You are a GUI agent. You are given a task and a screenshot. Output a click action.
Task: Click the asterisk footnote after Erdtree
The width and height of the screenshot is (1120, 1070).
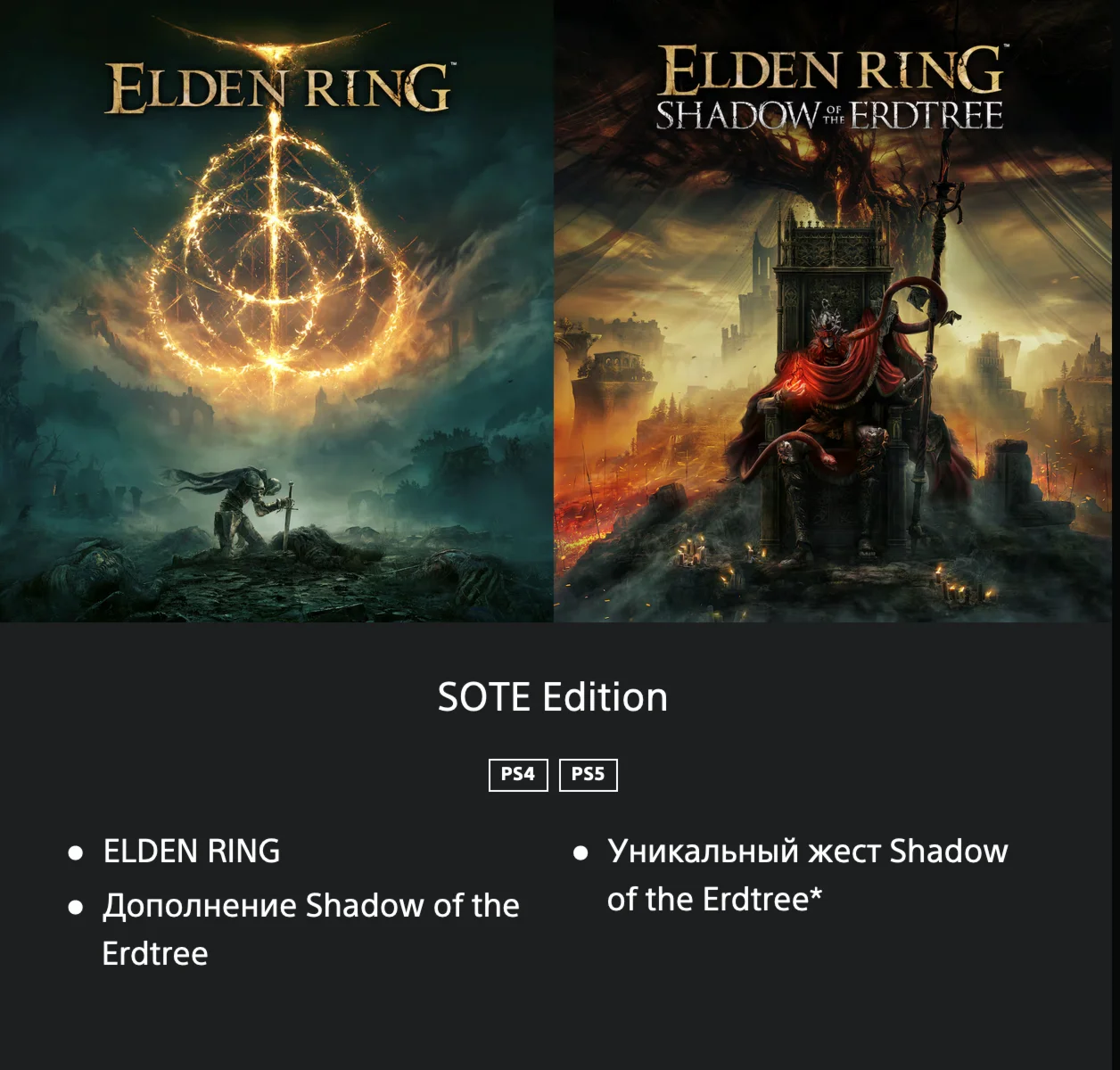[x=816, y=894]
